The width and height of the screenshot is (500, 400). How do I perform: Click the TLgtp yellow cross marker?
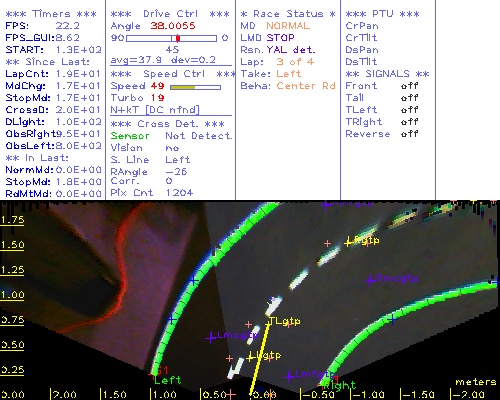coord(269,322)
